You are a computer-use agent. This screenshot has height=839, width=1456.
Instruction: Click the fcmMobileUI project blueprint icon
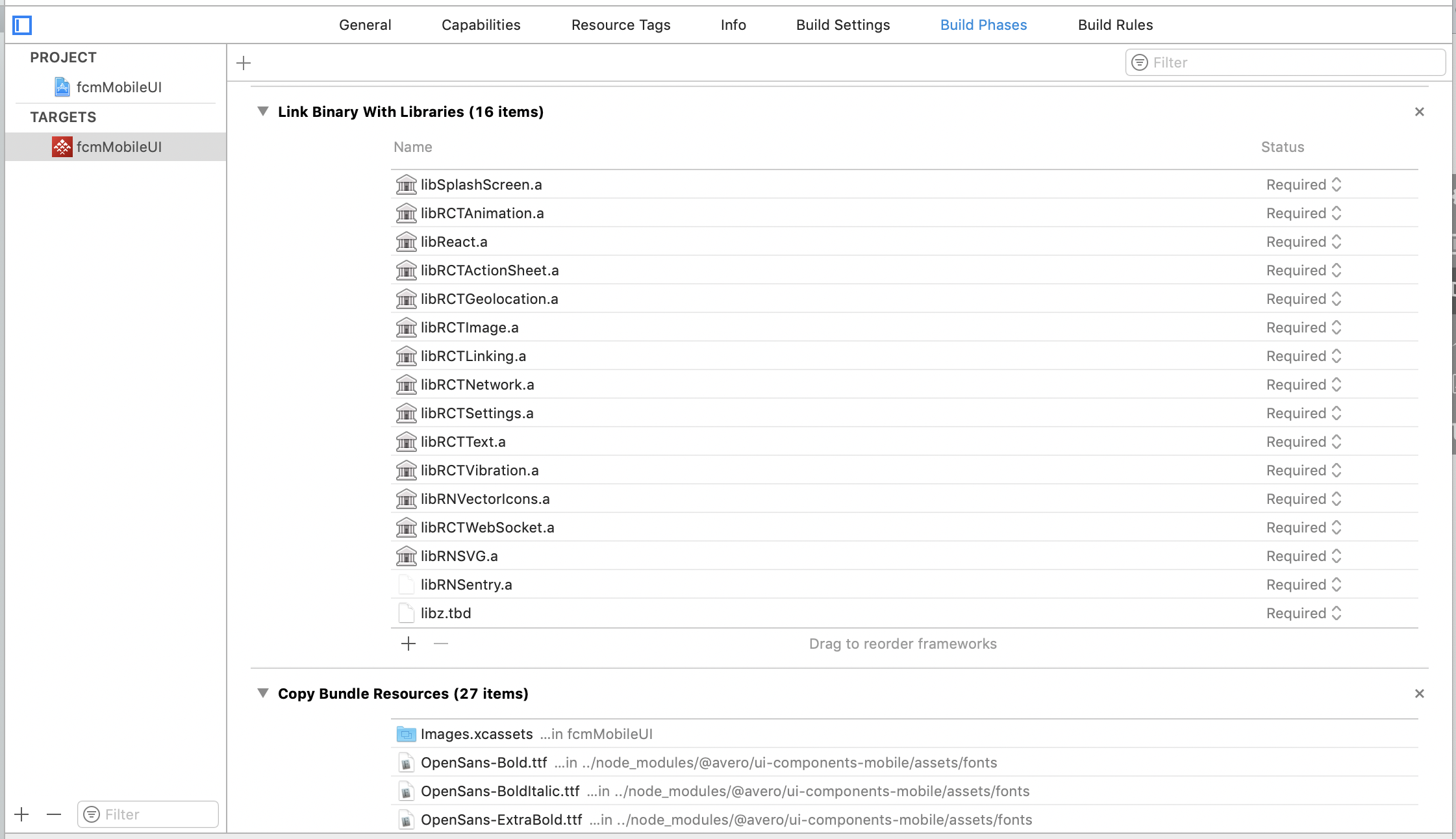pyautogui.click(x=62, y=87)
